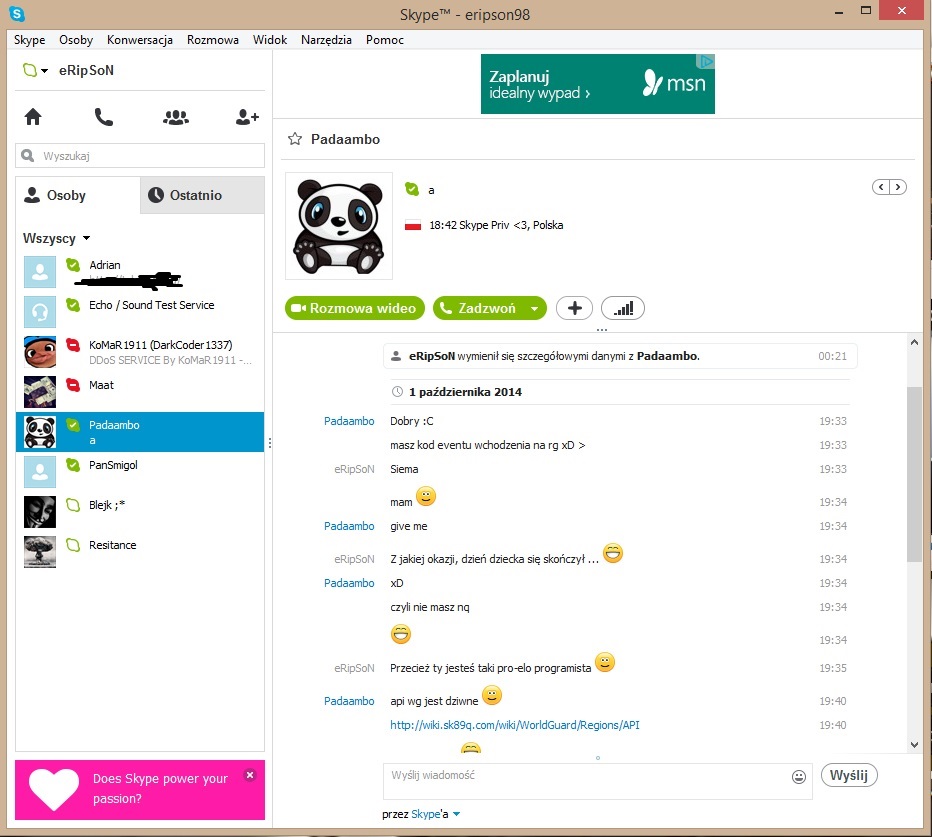Image resolution: width=932 pixels, height=837 pixels.
Task: Click the chat scrollbar up arrow
Action: [x=914, y=342]
